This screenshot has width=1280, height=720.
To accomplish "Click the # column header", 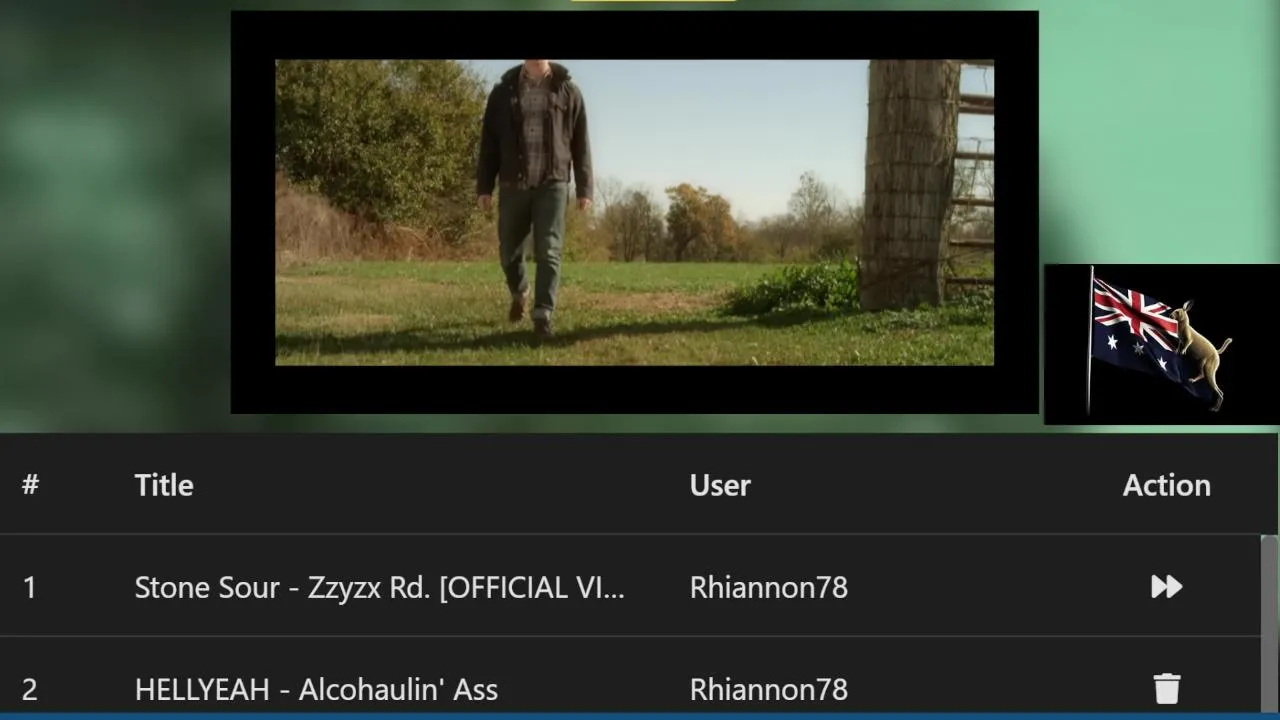I will click(x=30, y=485).
